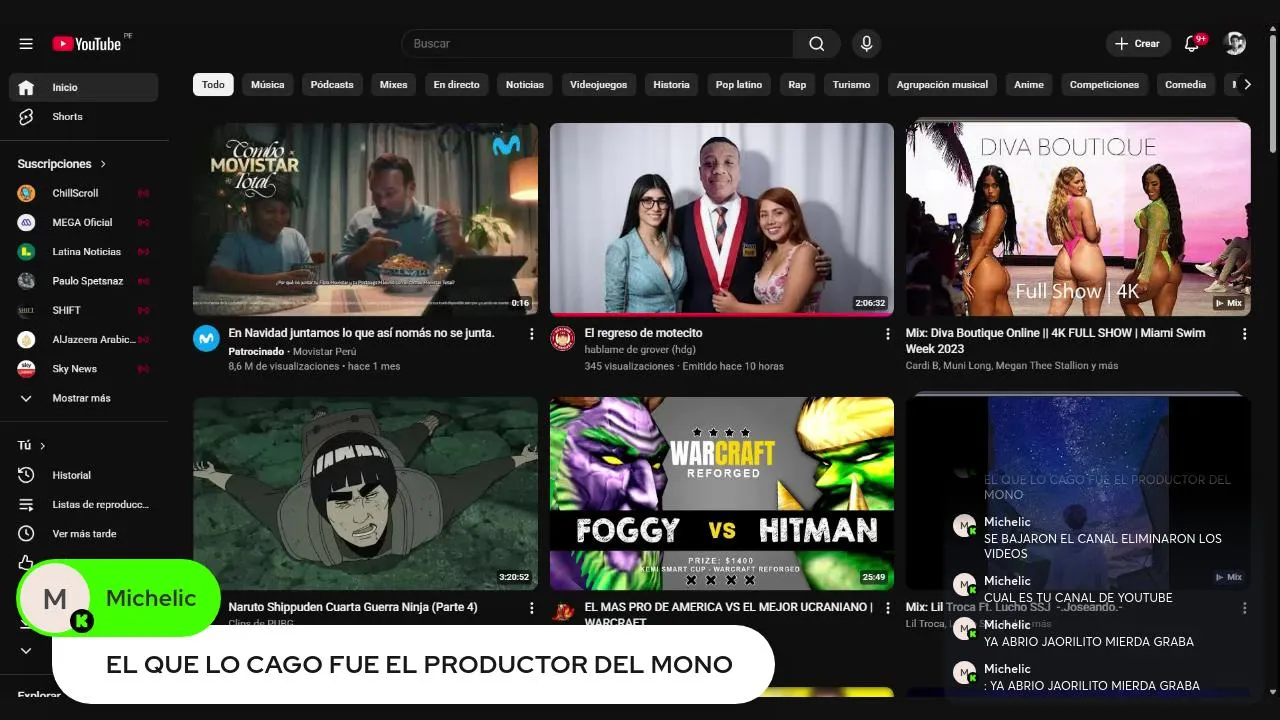Screen dimensions: 1280x720
Task: Open Latina Noticias subscription channel
Action: tap(84, 251)
